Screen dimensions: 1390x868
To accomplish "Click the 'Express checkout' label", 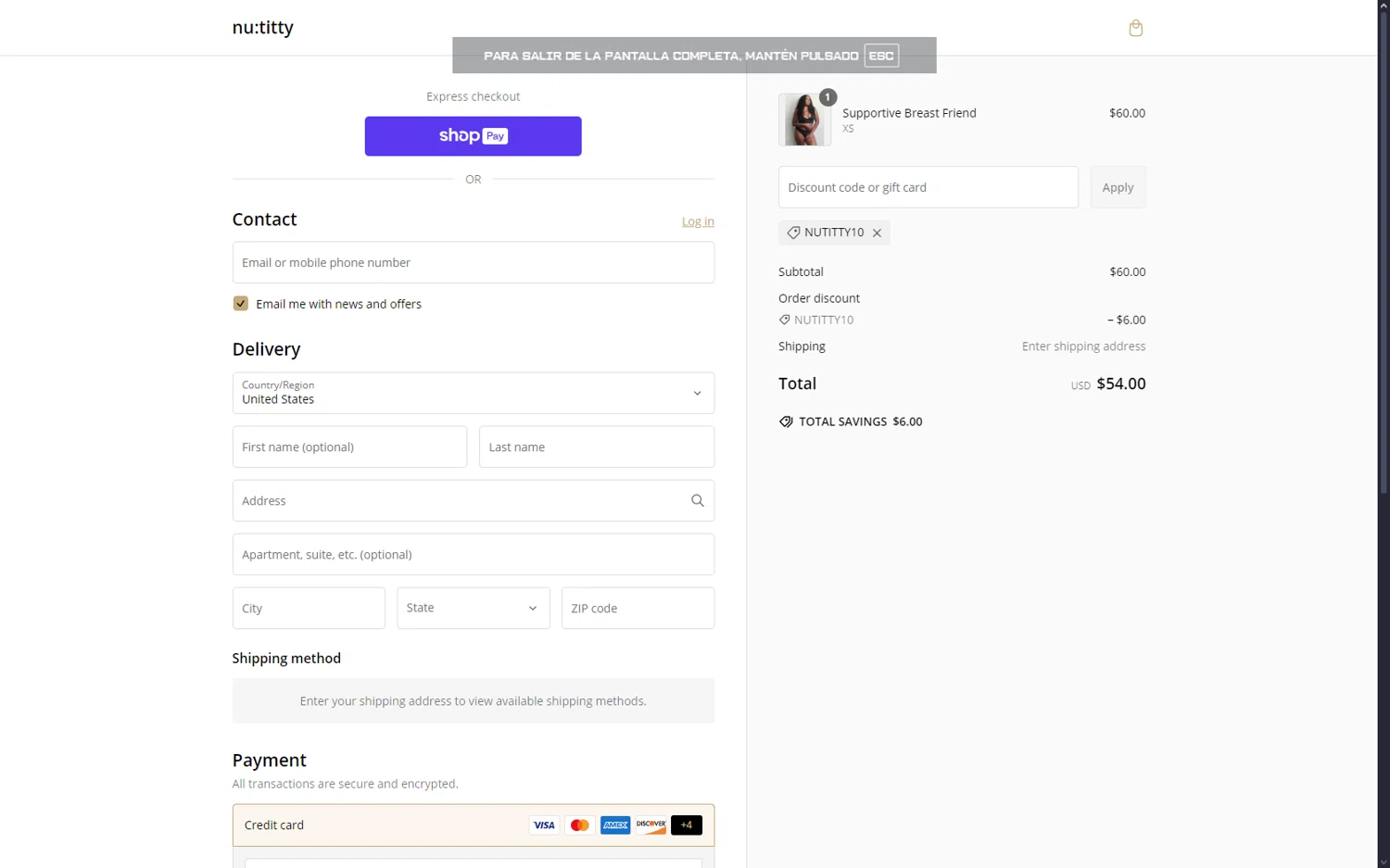I will 473,96.
